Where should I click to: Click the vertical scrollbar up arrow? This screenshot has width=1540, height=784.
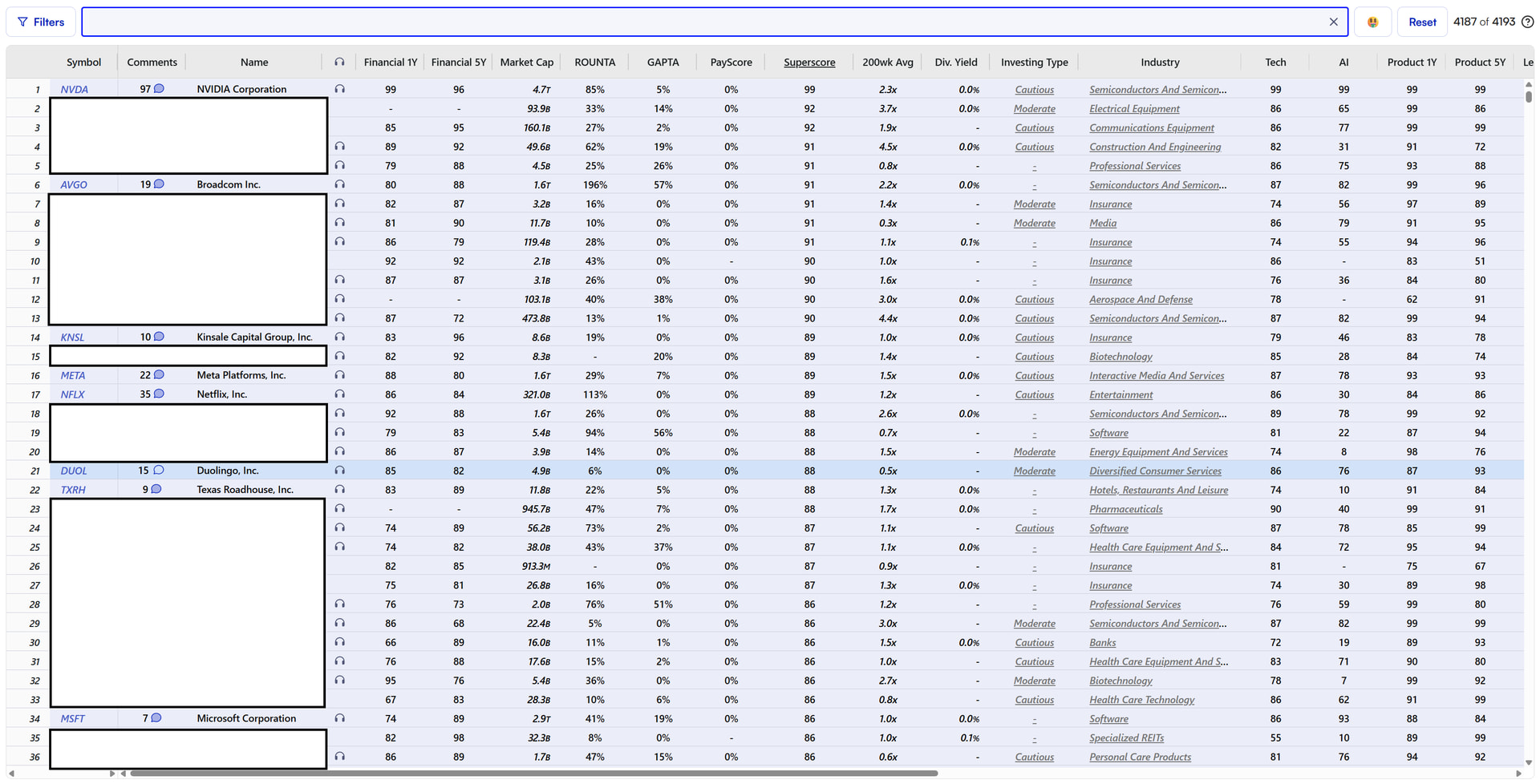pyautogui.click(x=1529, y=83)
